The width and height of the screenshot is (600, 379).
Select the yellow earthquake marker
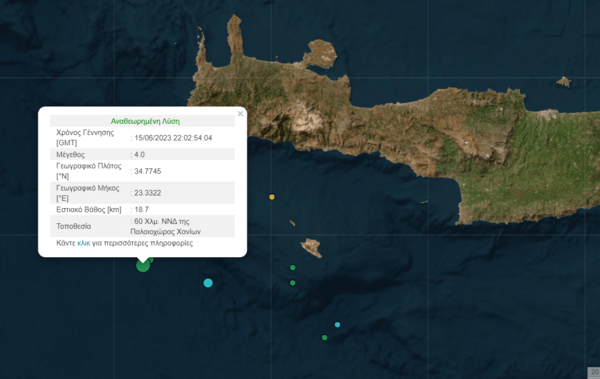point(272,197)
